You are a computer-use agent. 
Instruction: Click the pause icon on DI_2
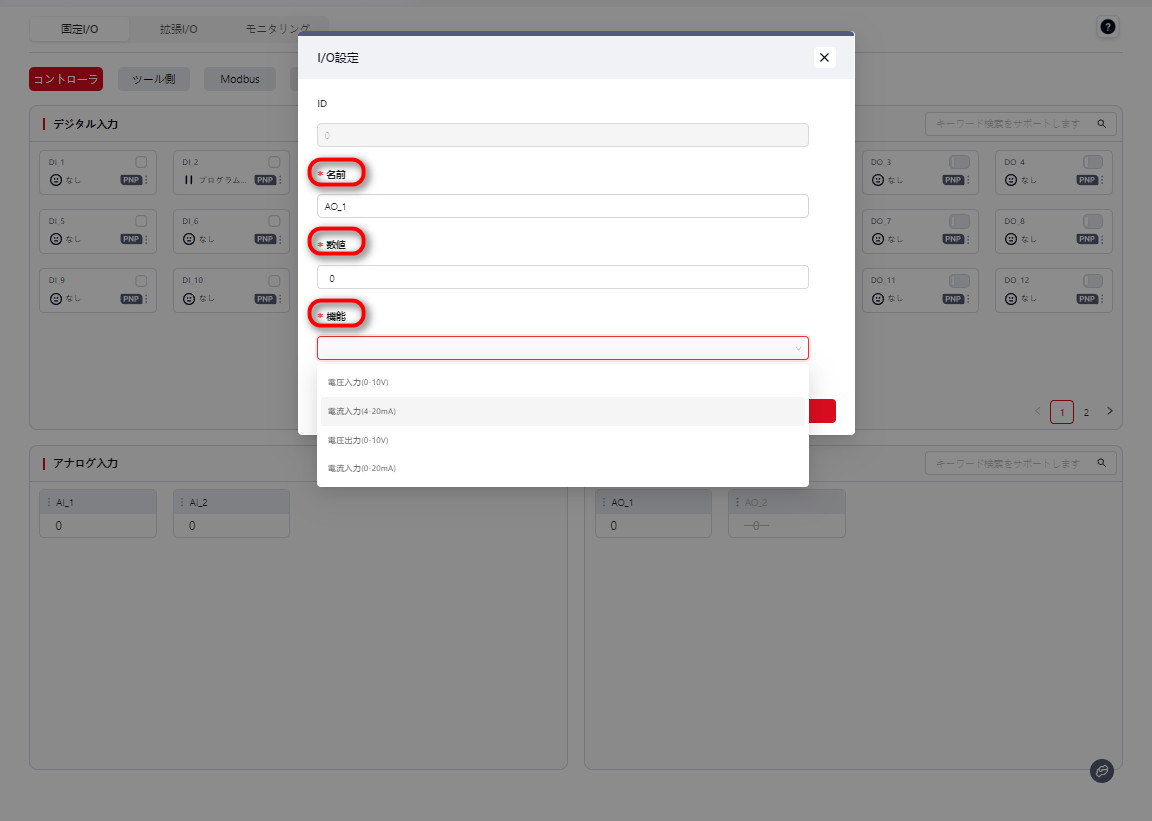(x=188, y=181)
